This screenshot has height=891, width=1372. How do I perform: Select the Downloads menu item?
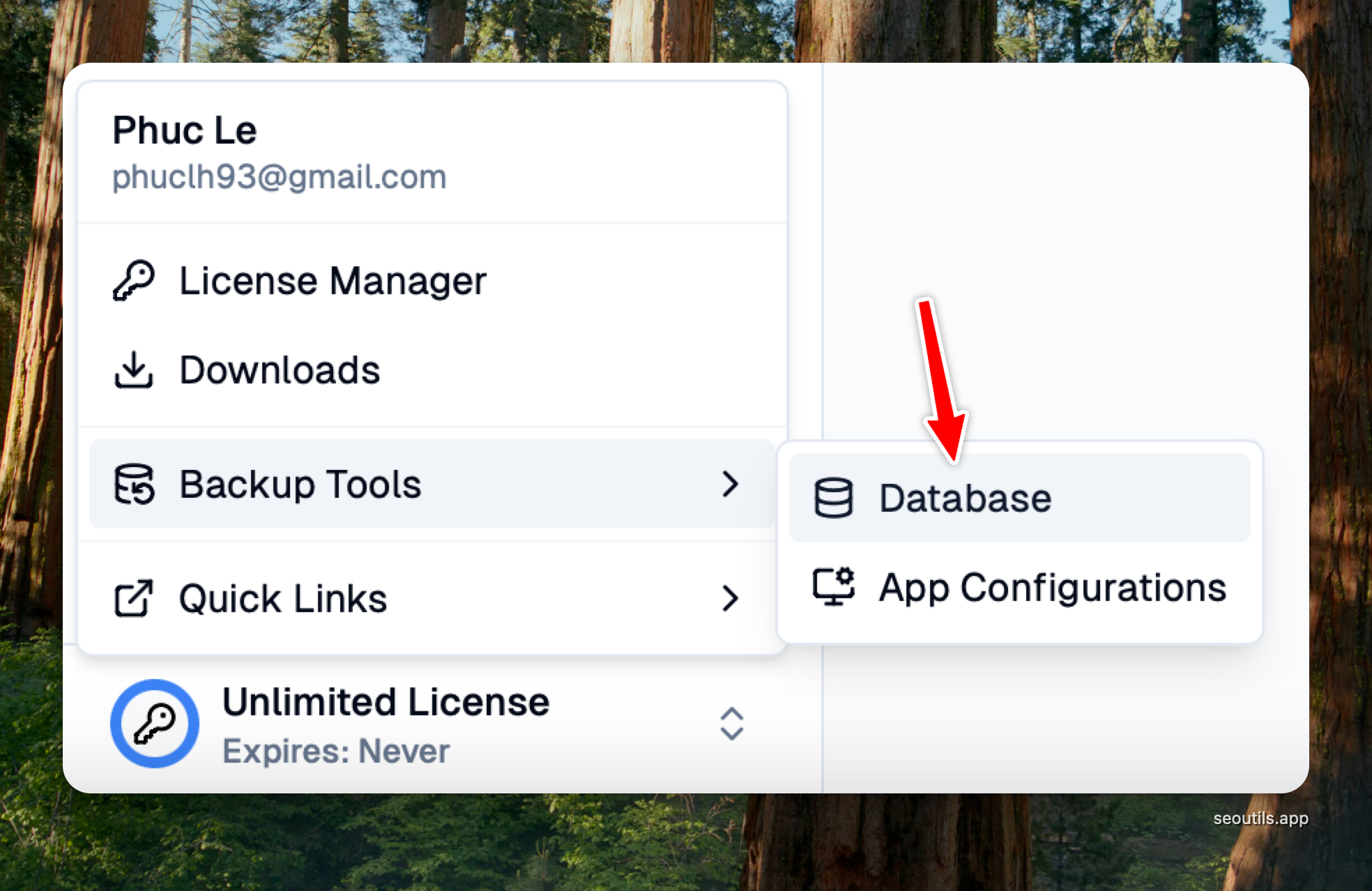(280, 370)
